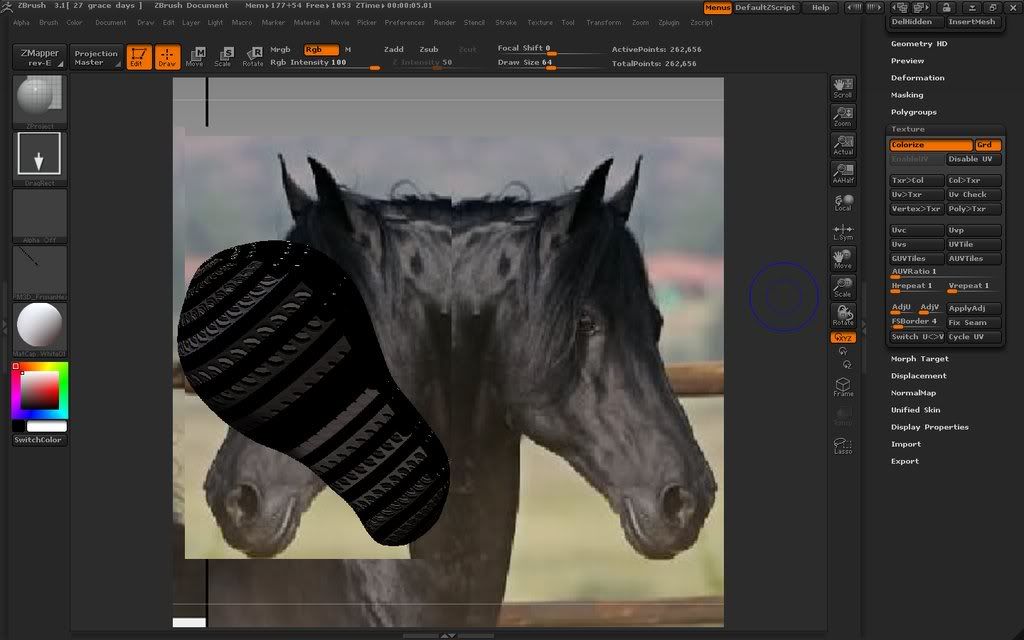Click the Actual size icon
1024x640 pixels.
tap(843, 145)
